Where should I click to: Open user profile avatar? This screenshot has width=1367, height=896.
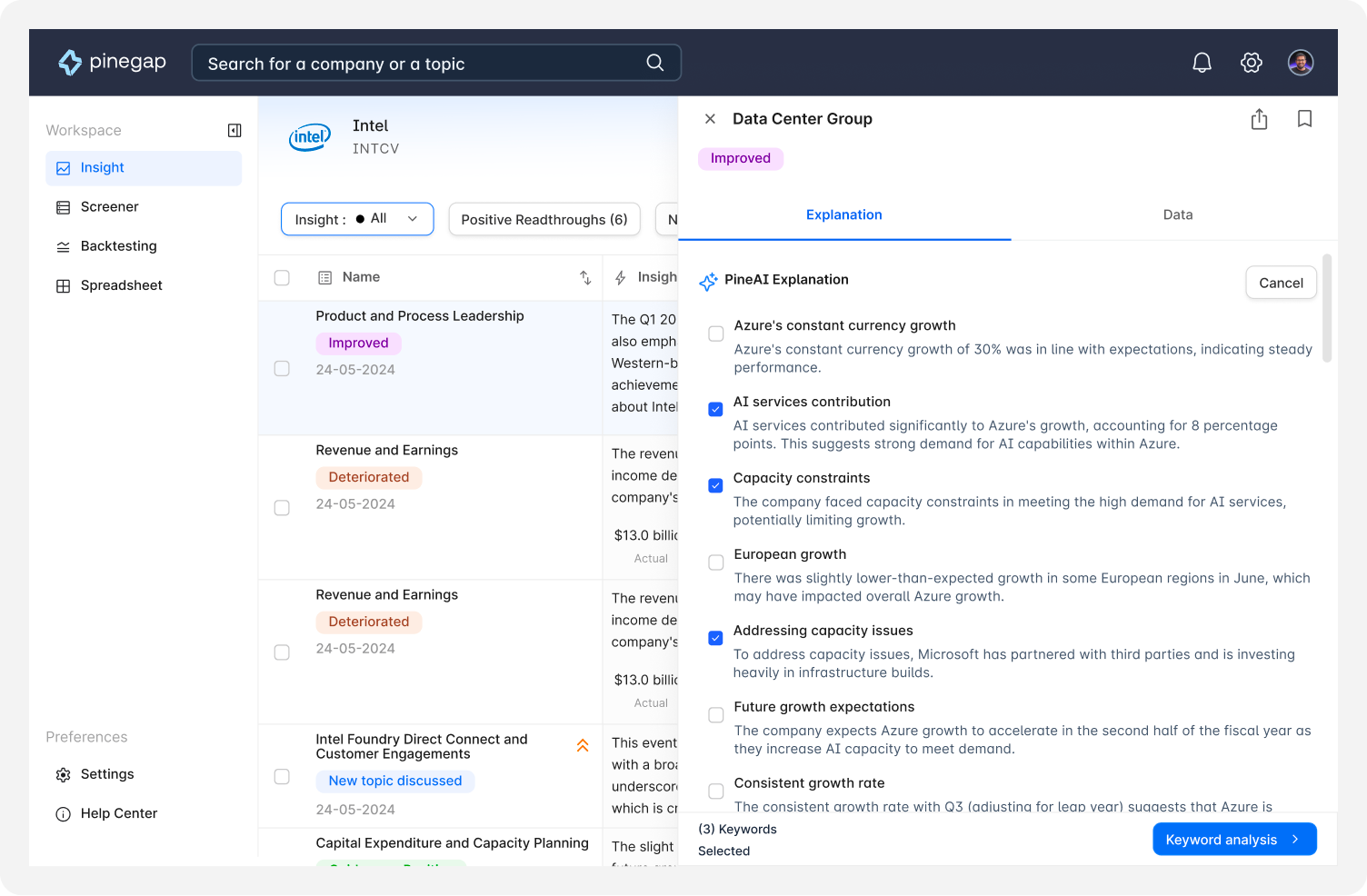click(1301, 63)
